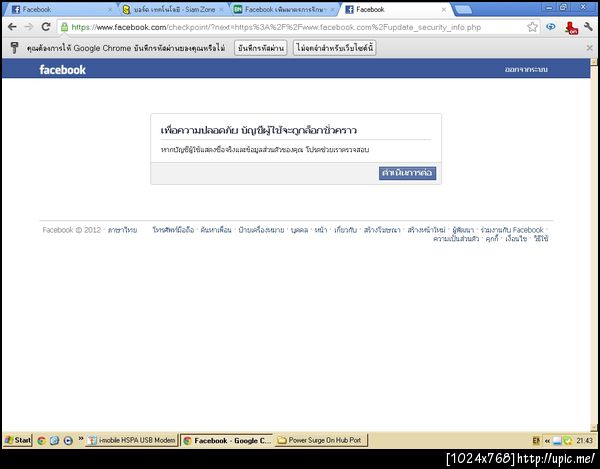Close the active Facebook tab

(x=443, y=10)
